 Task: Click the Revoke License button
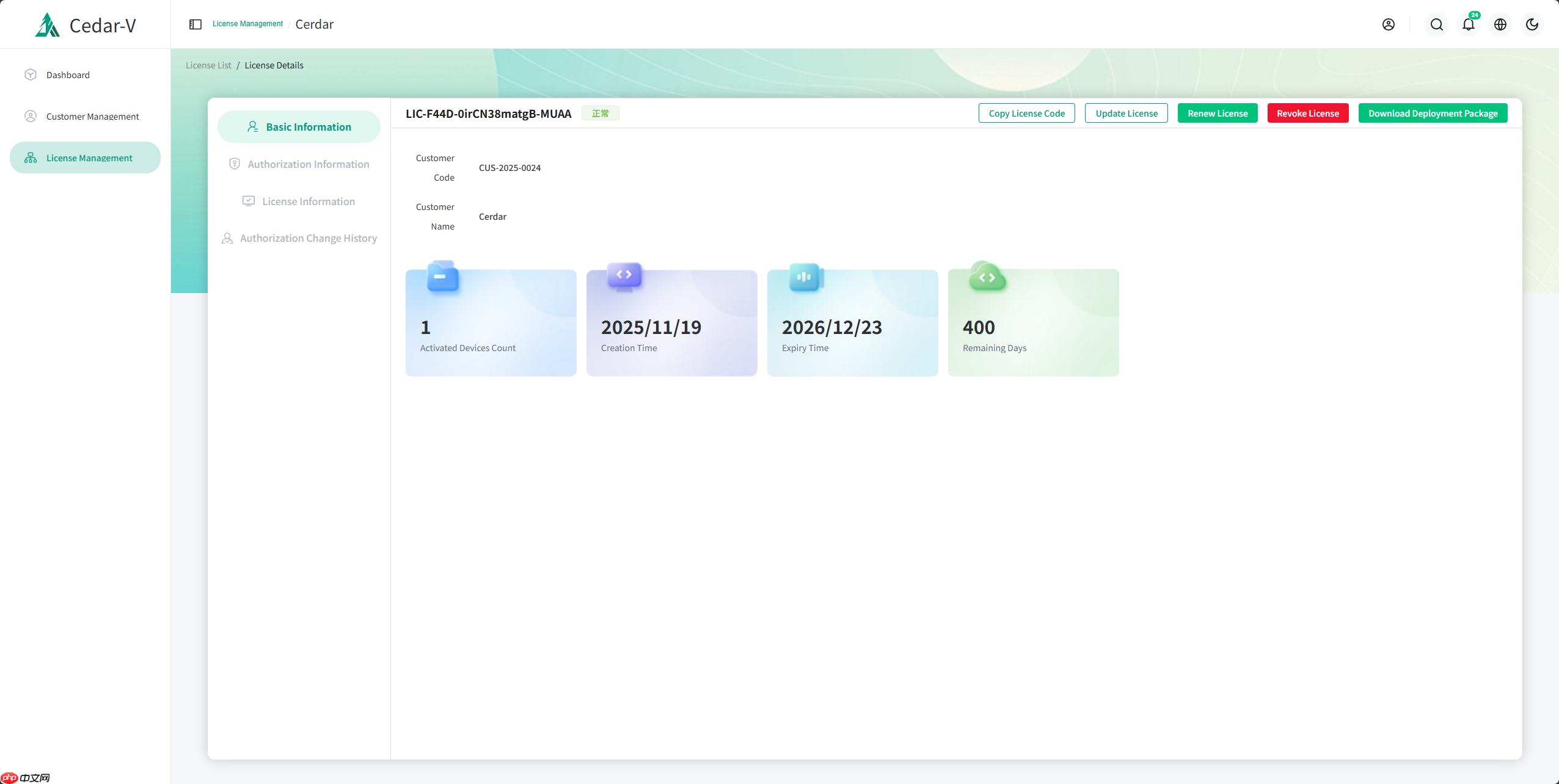coord(1307,113)
